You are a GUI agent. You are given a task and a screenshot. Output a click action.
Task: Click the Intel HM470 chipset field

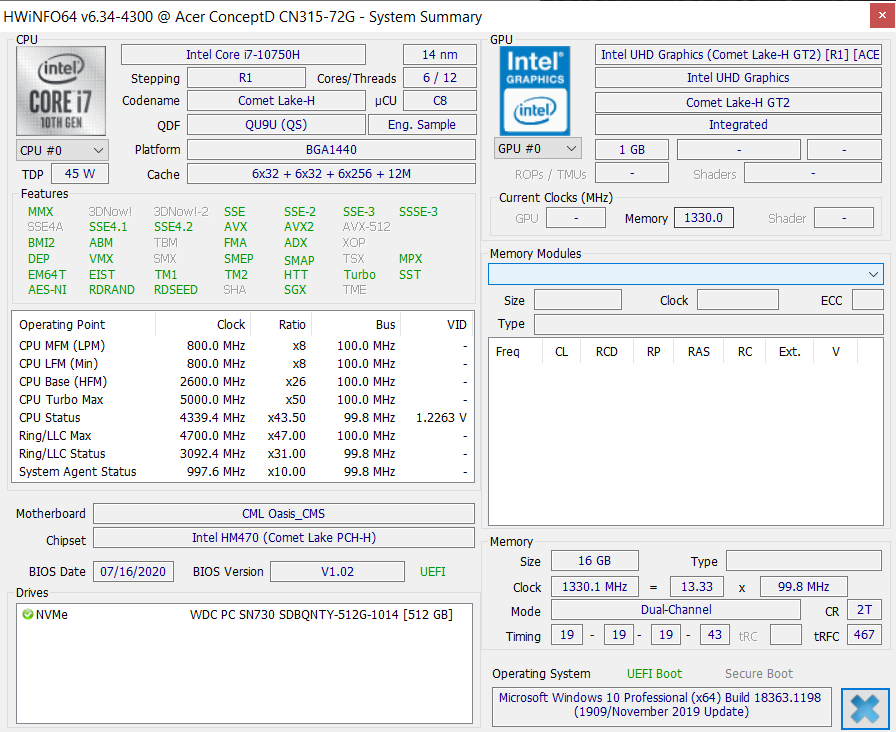click(283, 538)
